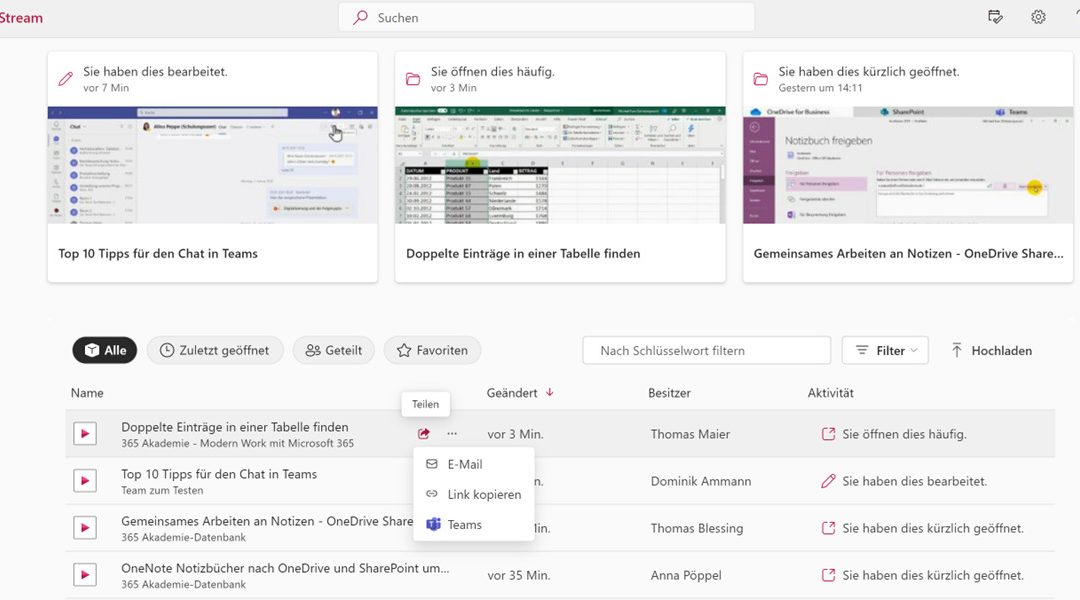Click the Stream app title
Screen dimensions: 1080x600
(21, 18)
